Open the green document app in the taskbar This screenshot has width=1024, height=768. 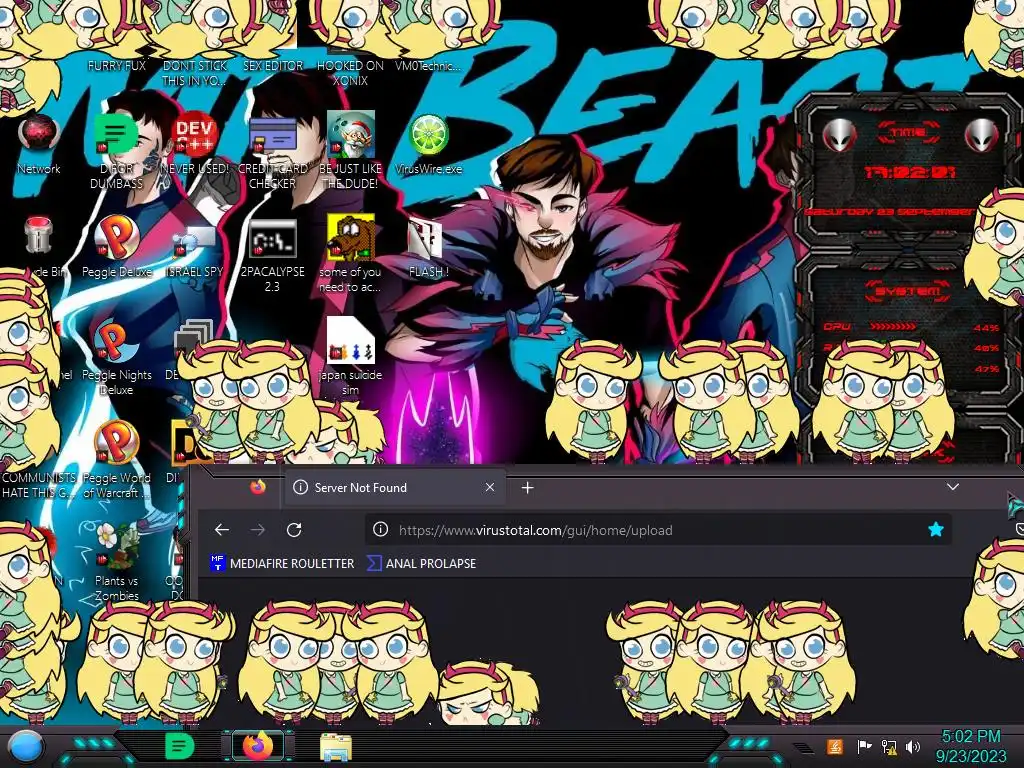[179, 746]
